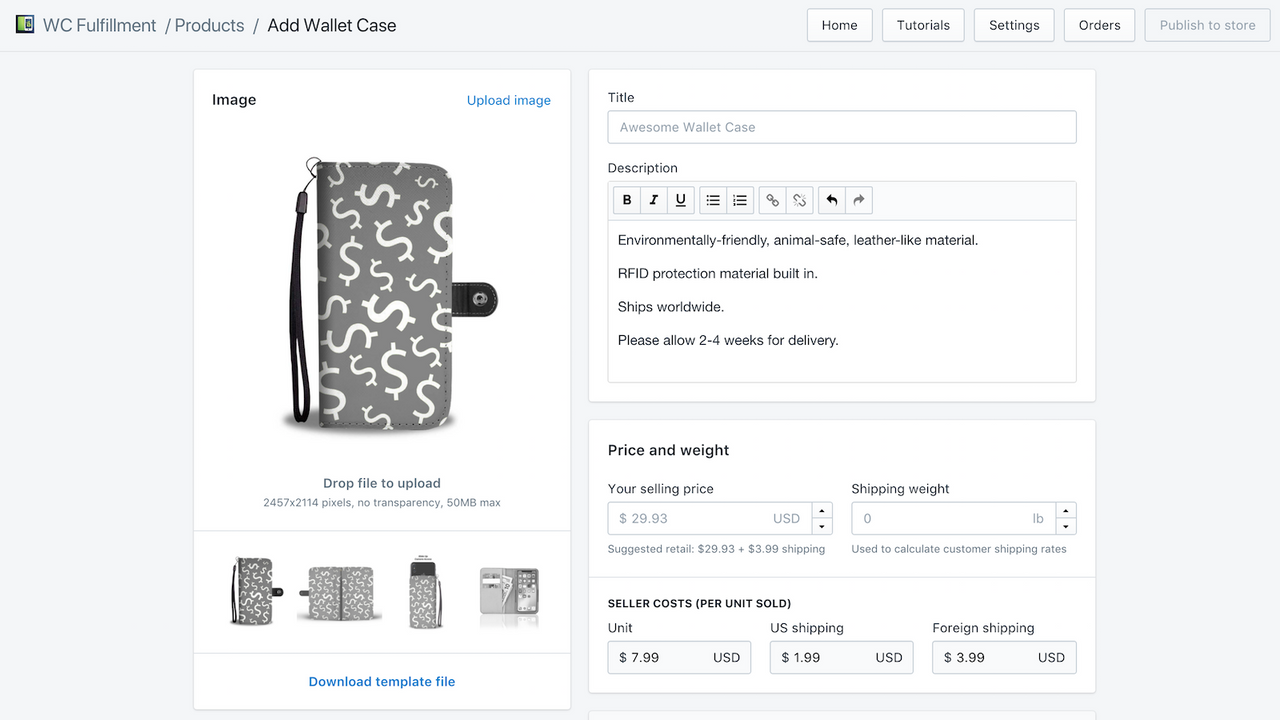Click the Title input field

(842, 127)
